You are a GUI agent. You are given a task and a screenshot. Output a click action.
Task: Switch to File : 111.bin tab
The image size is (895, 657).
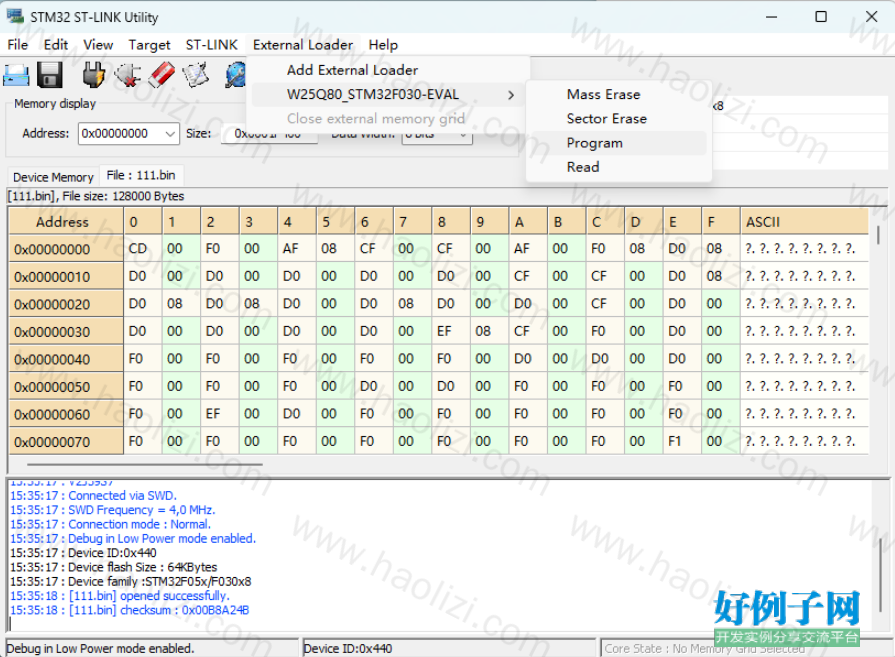[141, 175]
